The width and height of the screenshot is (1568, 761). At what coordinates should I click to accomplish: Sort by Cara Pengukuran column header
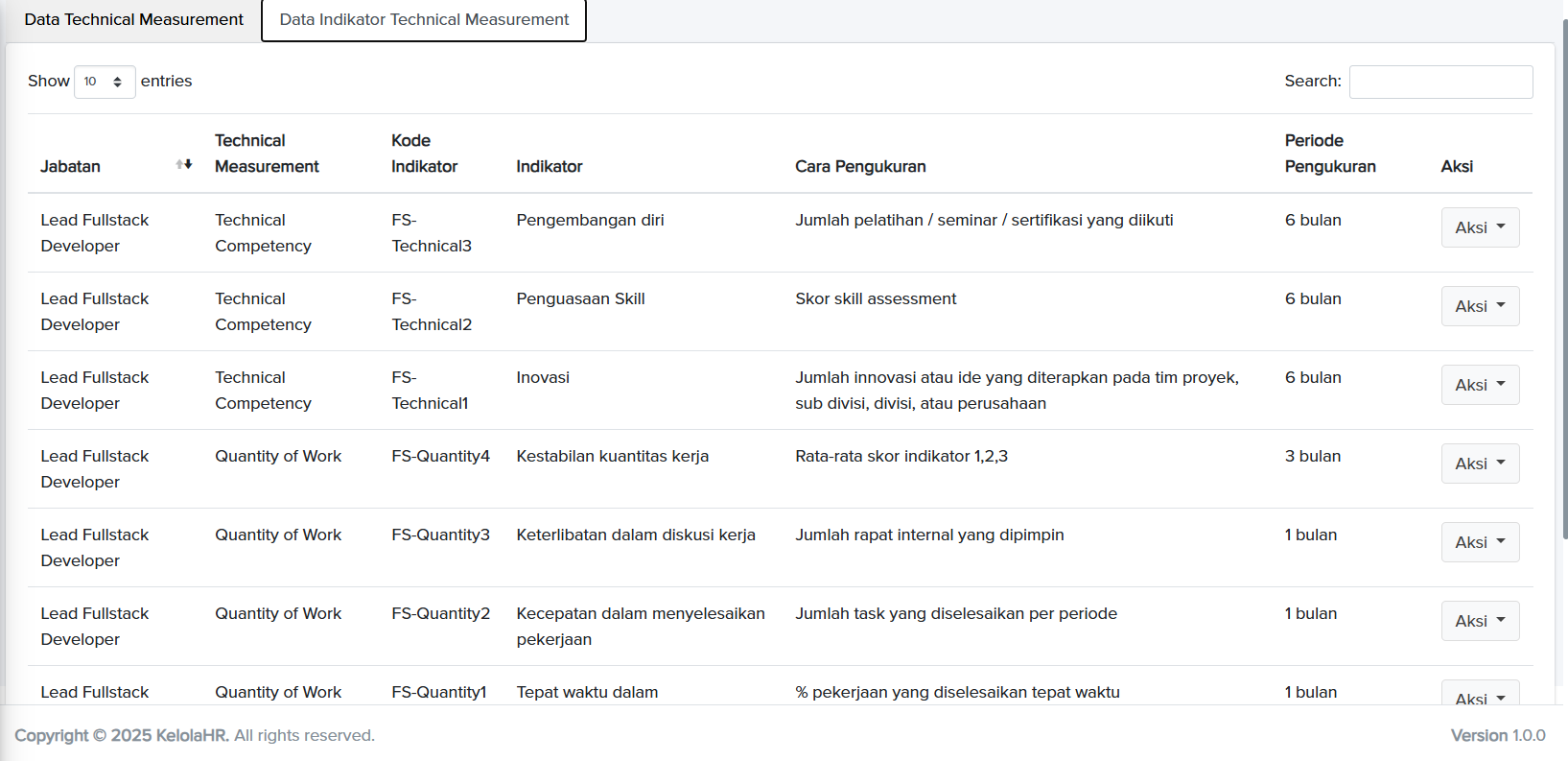[860, 167]
